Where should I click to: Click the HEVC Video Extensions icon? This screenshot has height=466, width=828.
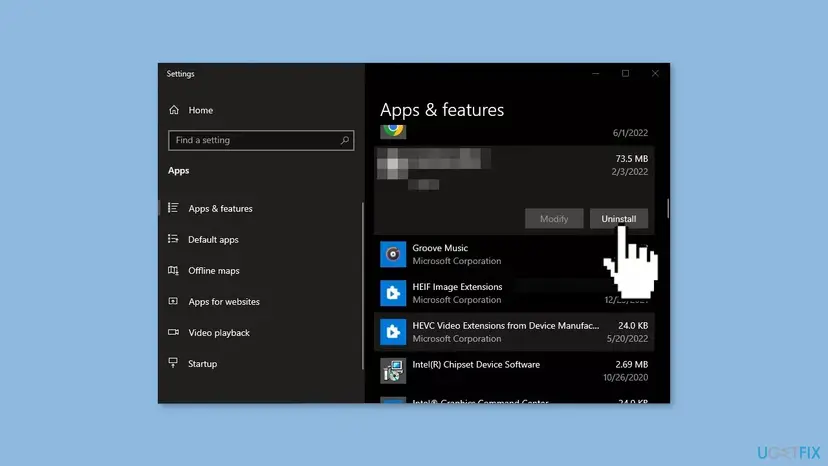pos(393,332)
